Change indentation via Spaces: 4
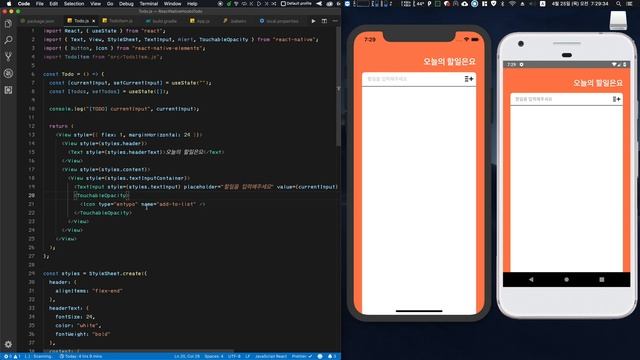Image resolution: width=640 pixels, height=360 pixels. pyautogui.click(x=213, y=356)
